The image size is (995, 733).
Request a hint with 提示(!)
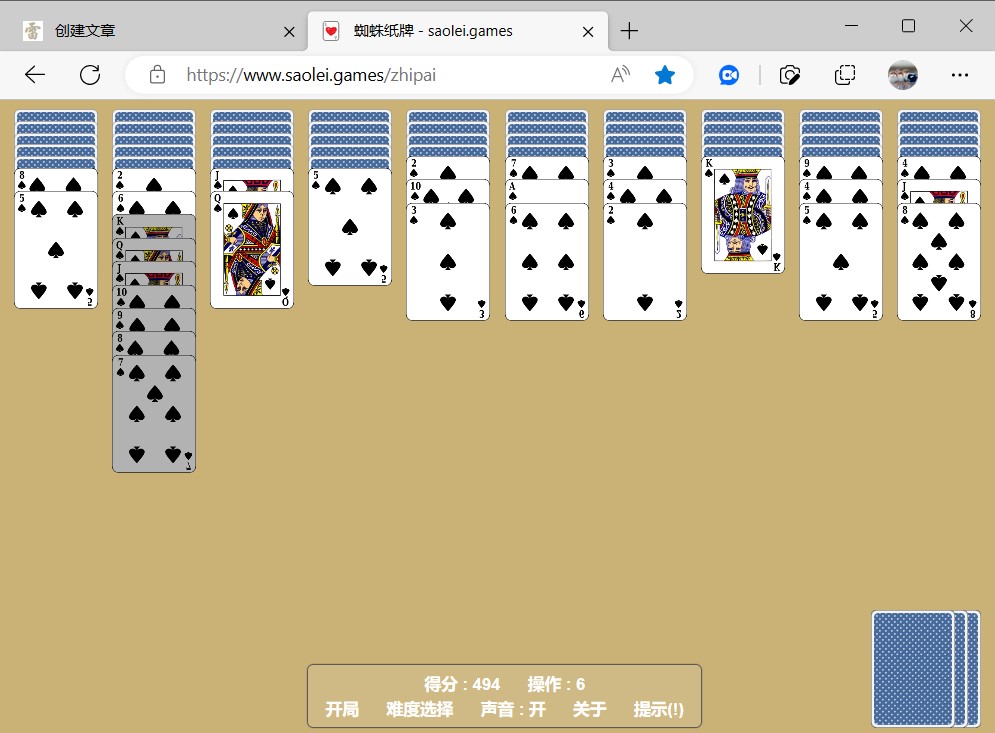(659, 709)
